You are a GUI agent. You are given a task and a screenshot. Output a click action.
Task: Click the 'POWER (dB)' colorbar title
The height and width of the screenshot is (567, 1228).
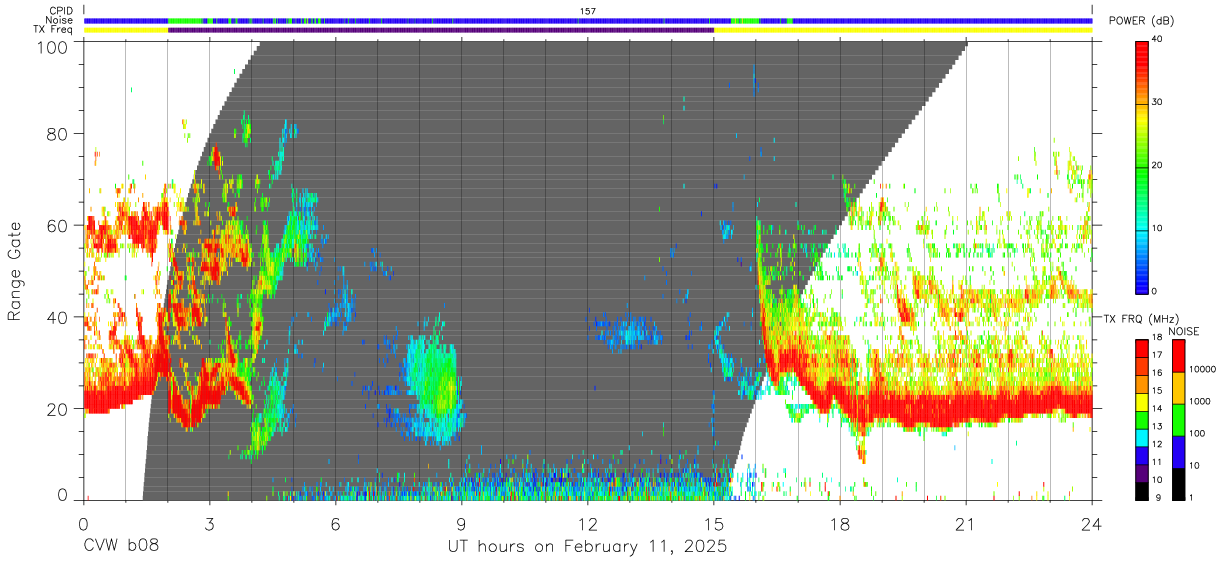pyautogui.click(x=1142, y=21)
